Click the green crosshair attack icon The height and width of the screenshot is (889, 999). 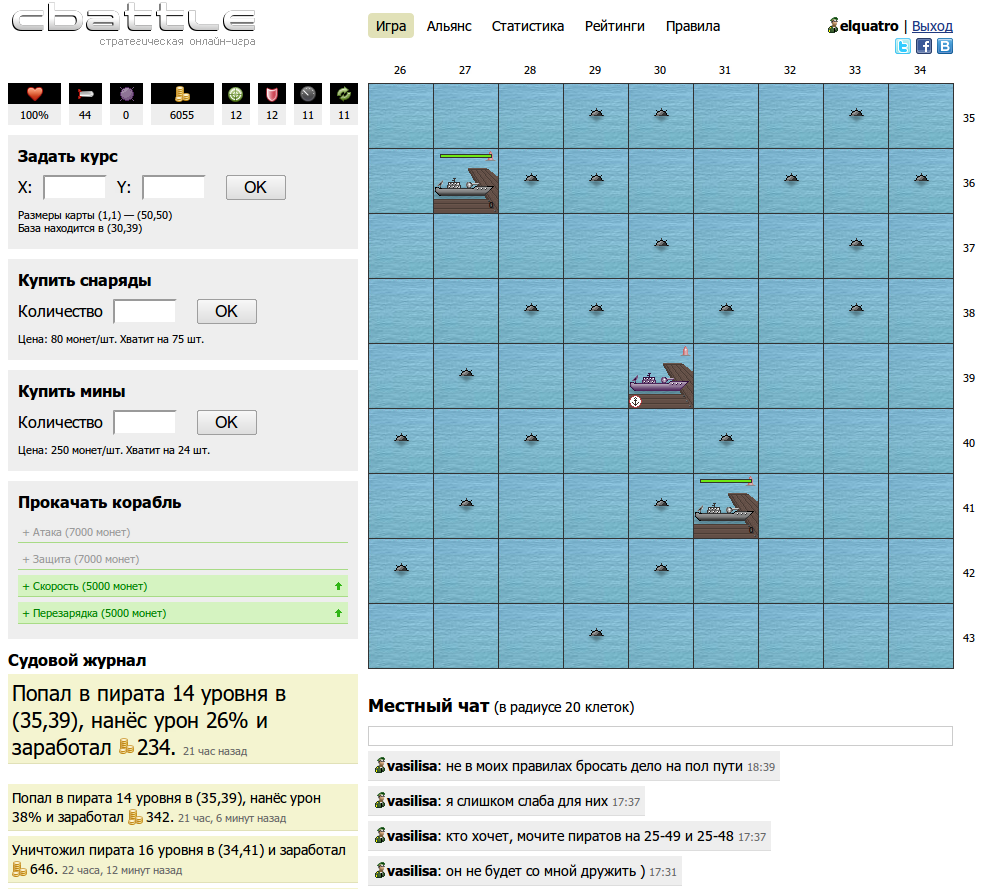[236, 94]
